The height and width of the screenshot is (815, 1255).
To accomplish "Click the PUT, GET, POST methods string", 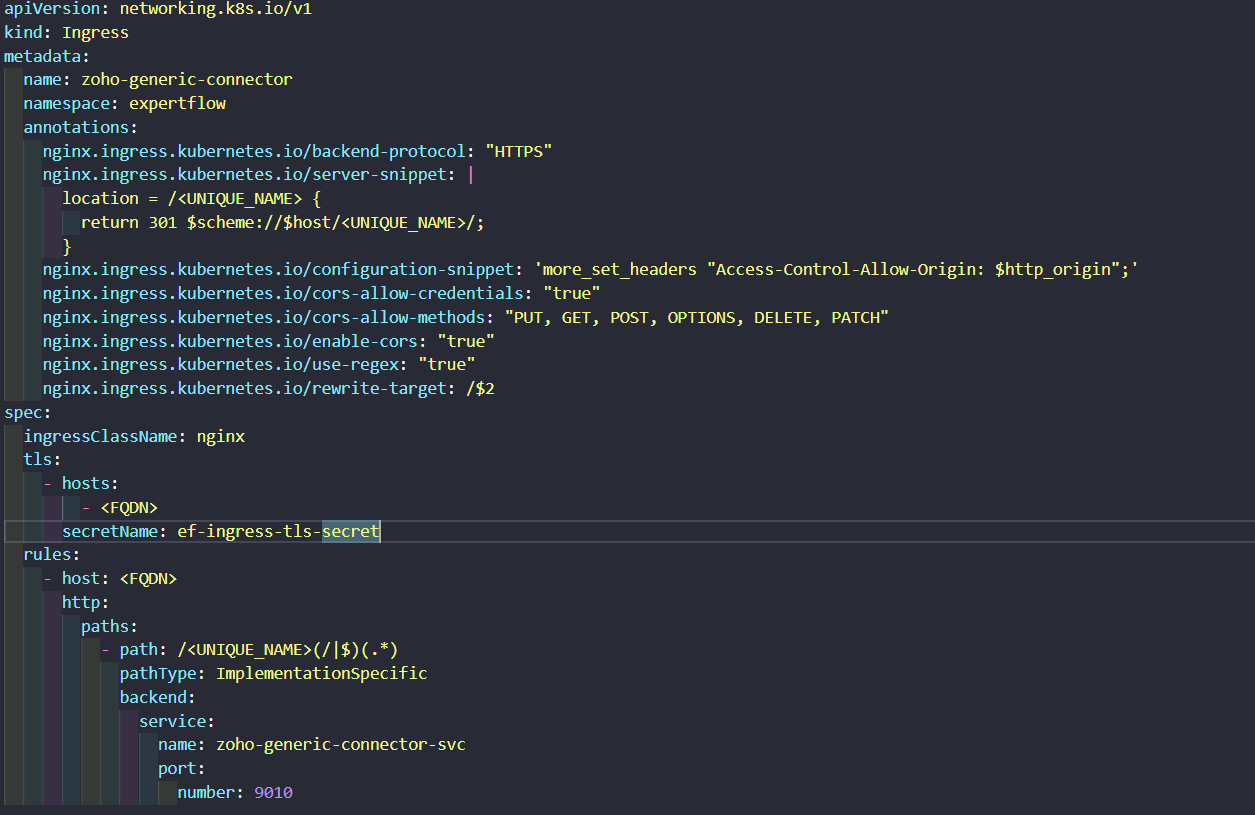I will pyautogui.click(x=696, y=317).
